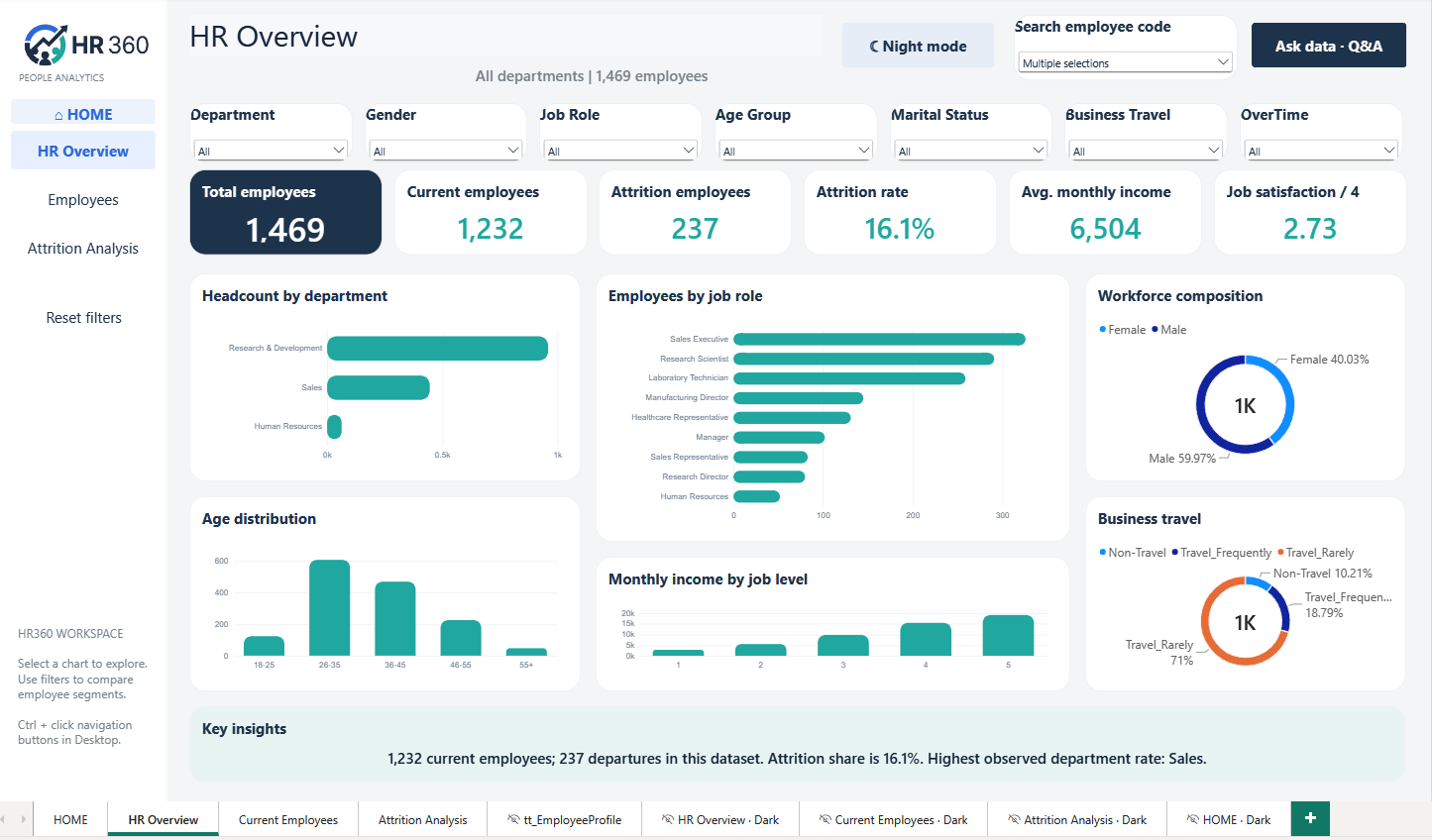Click hidden-page icon on HOME · Dark tab

(x=1192, y=819)
